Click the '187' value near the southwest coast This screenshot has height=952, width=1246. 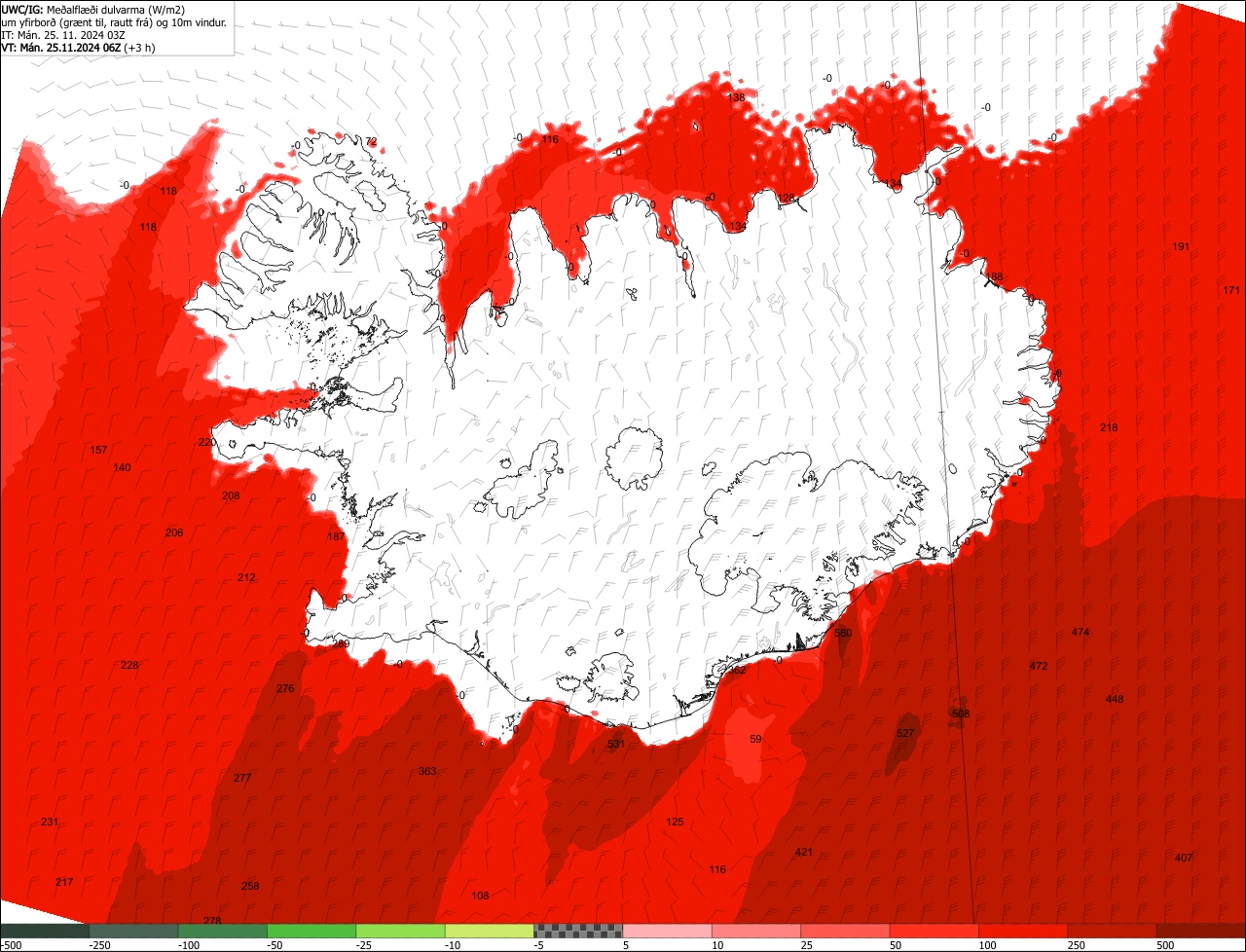(x=336, y=536)
